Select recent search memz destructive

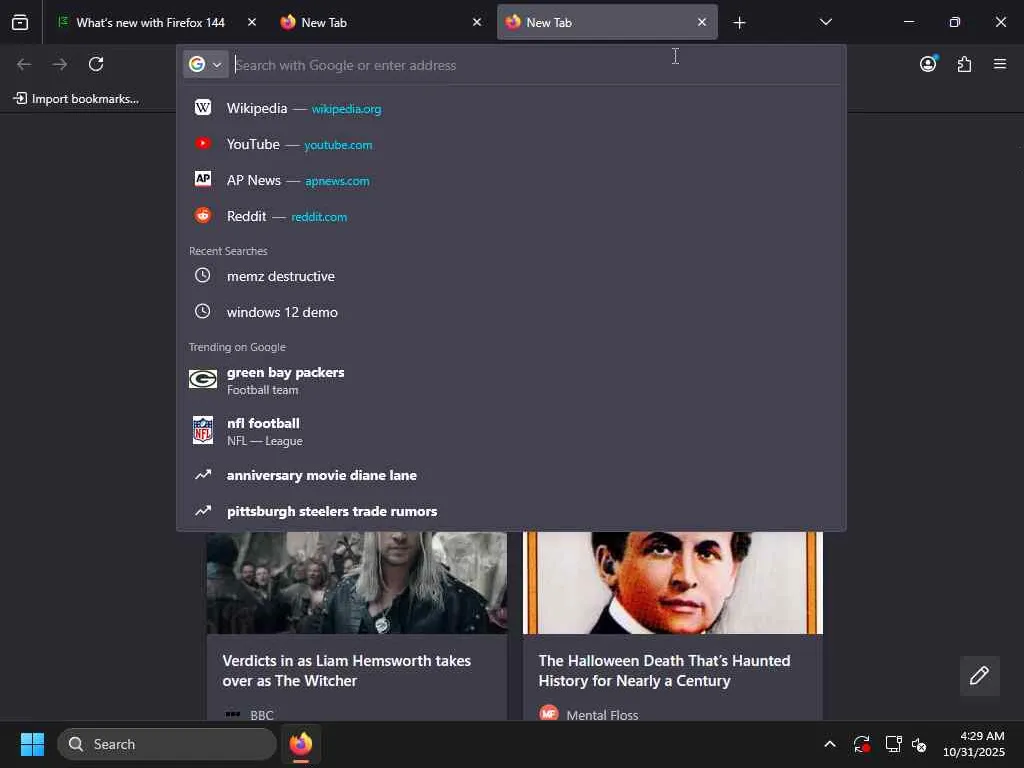tap(511, 276)
